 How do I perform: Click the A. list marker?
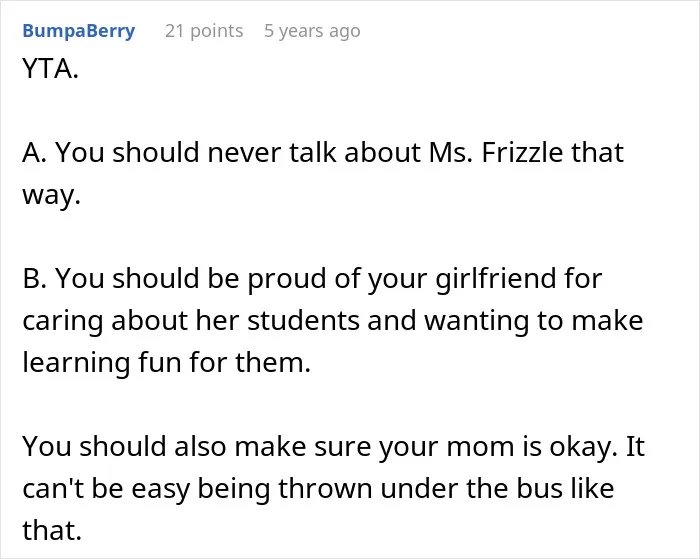(x=35, y=152)
